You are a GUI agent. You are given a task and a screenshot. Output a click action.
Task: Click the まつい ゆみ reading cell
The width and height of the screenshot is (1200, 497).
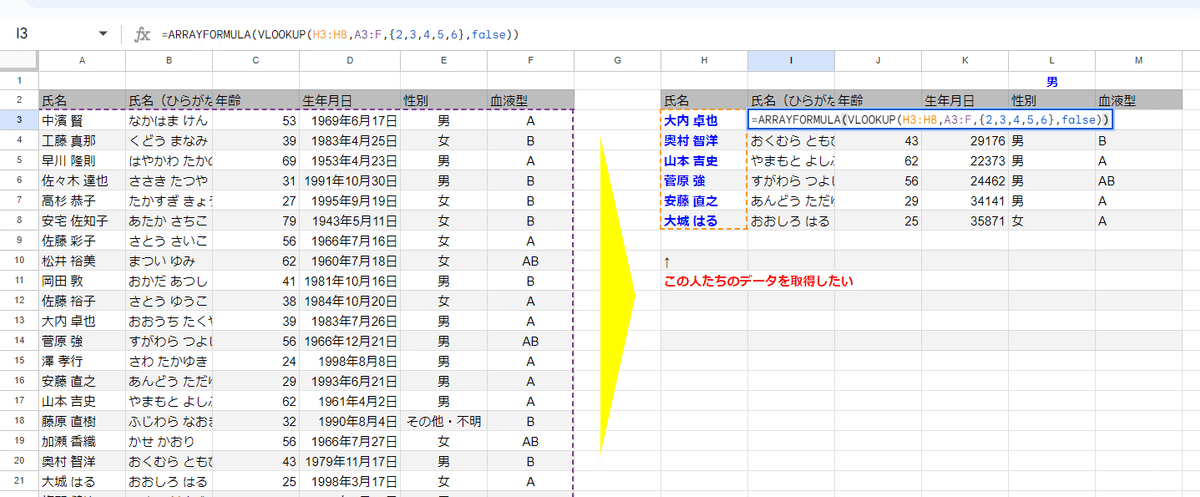point(169,260)
